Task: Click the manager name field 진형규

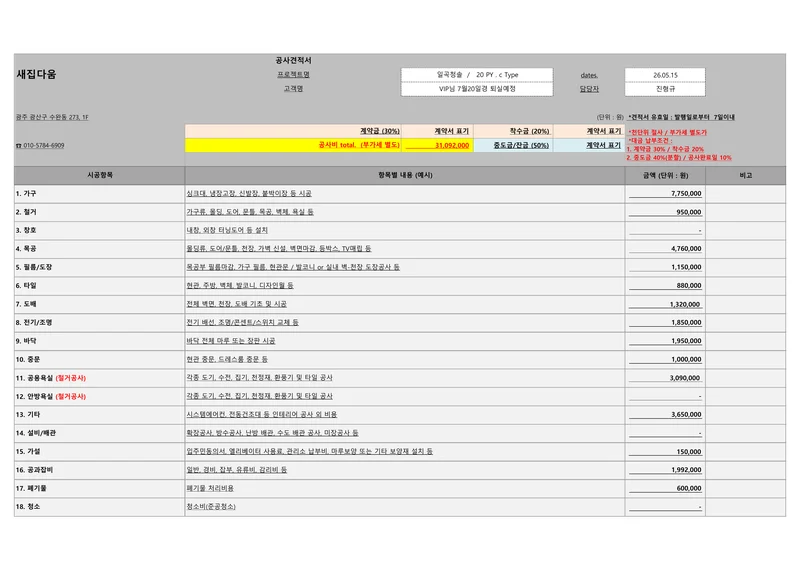Action: pos(665,89)
